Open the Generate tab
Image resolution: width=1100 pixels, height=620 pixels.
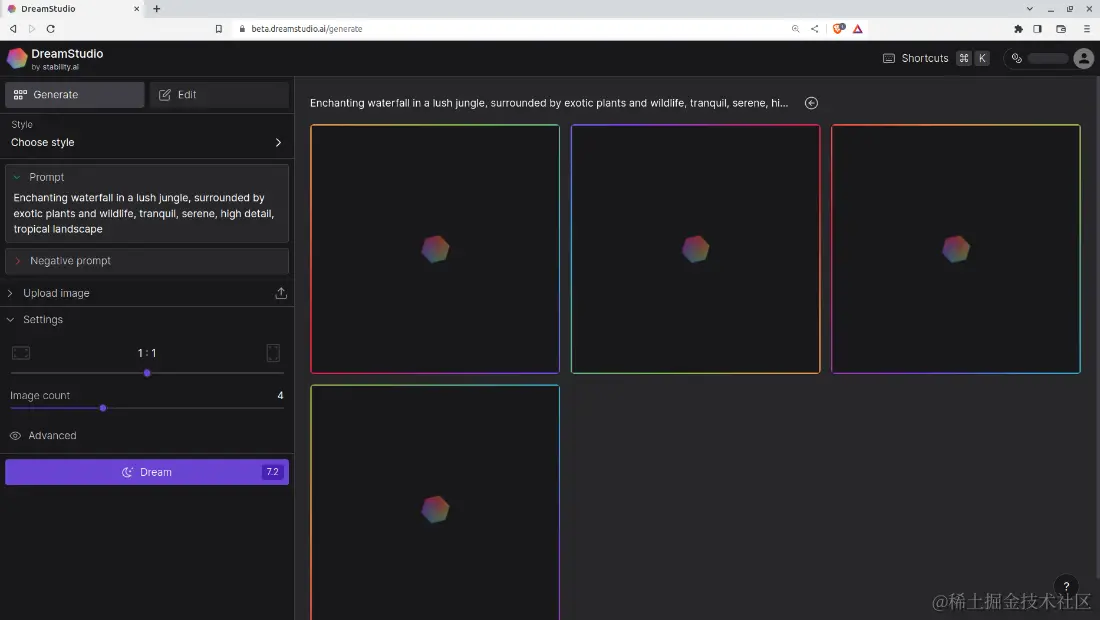coord(74,95)
